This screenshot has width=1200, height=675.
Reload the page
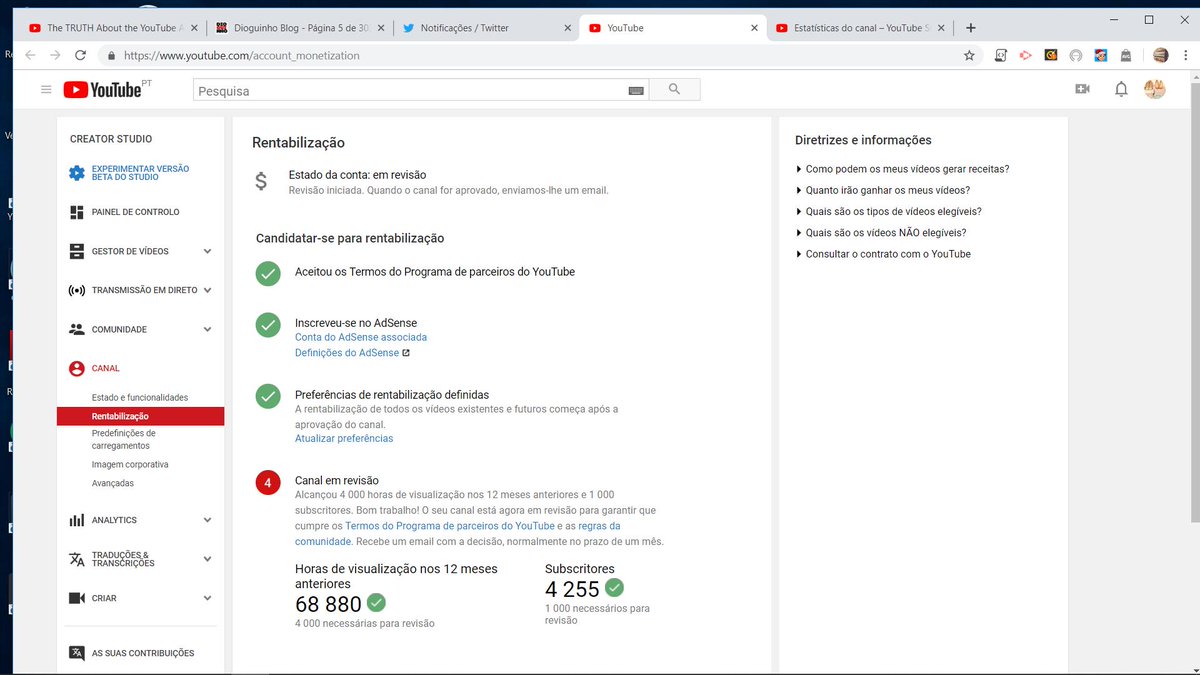[80, 56]
